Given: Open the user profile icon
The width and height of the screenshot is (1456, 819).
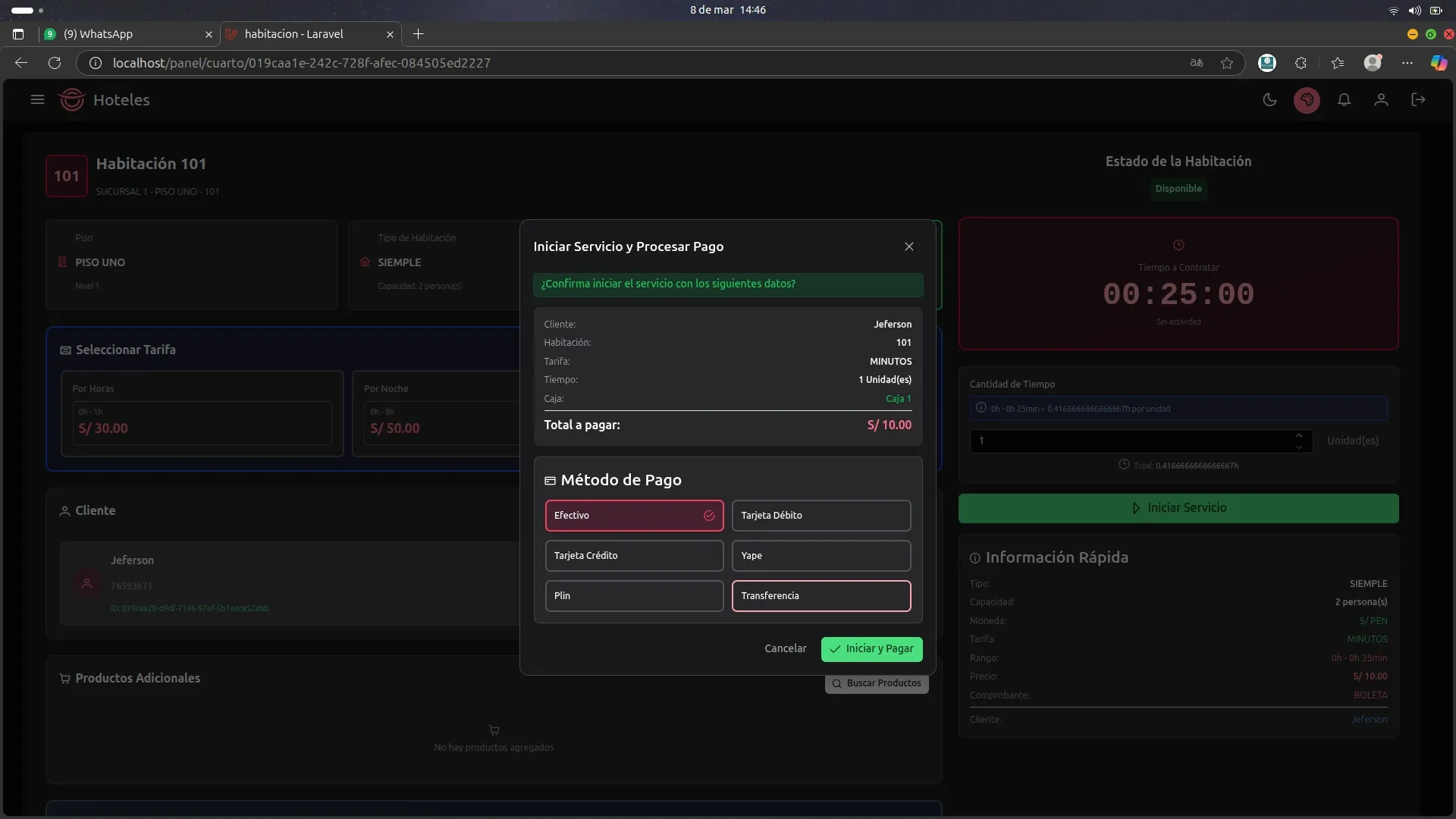Looking at the screenshot, I should [x=1381, y=99].
